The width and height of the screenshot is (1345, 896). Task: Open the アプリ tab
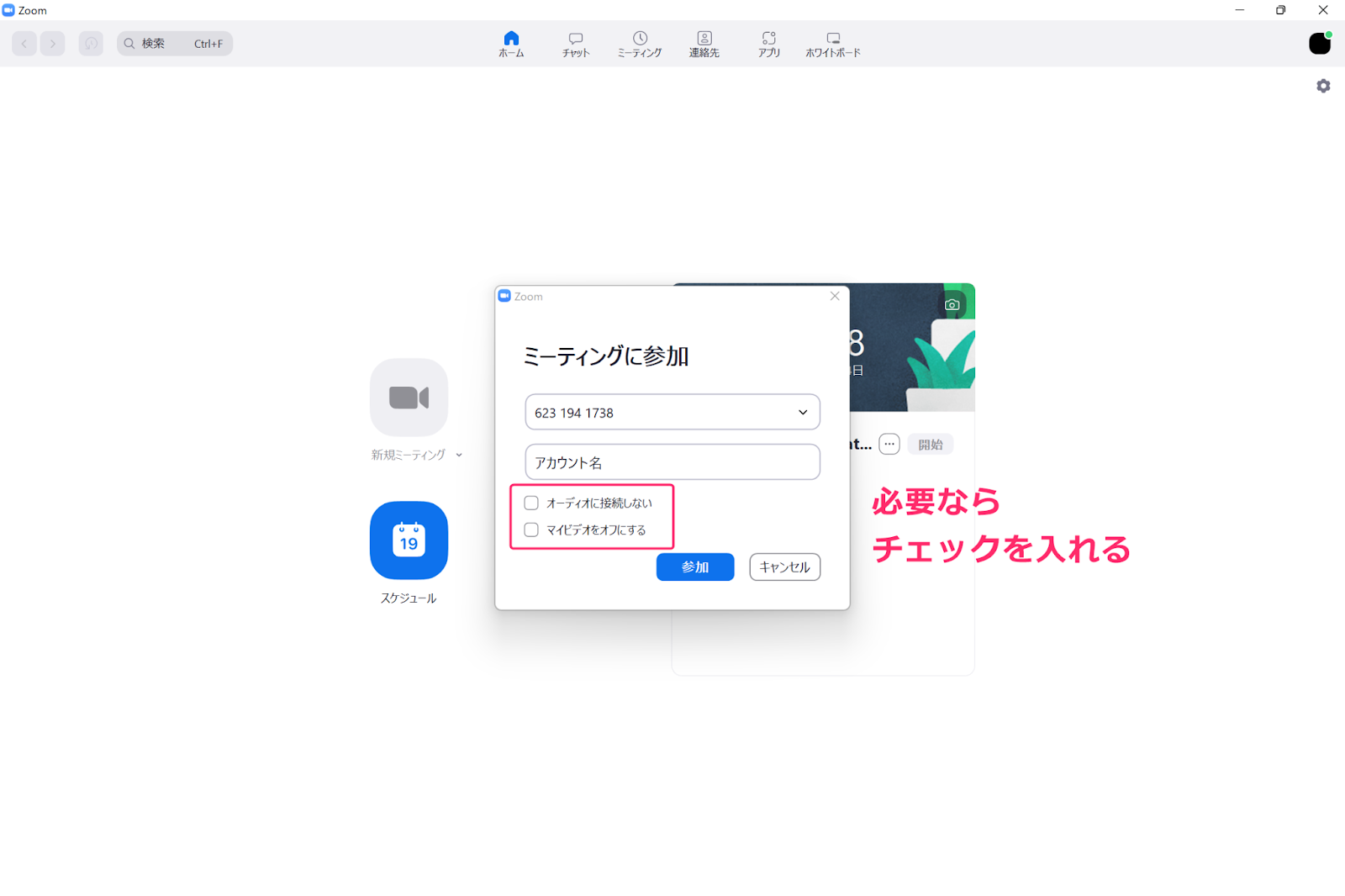(x=769, y=45)
